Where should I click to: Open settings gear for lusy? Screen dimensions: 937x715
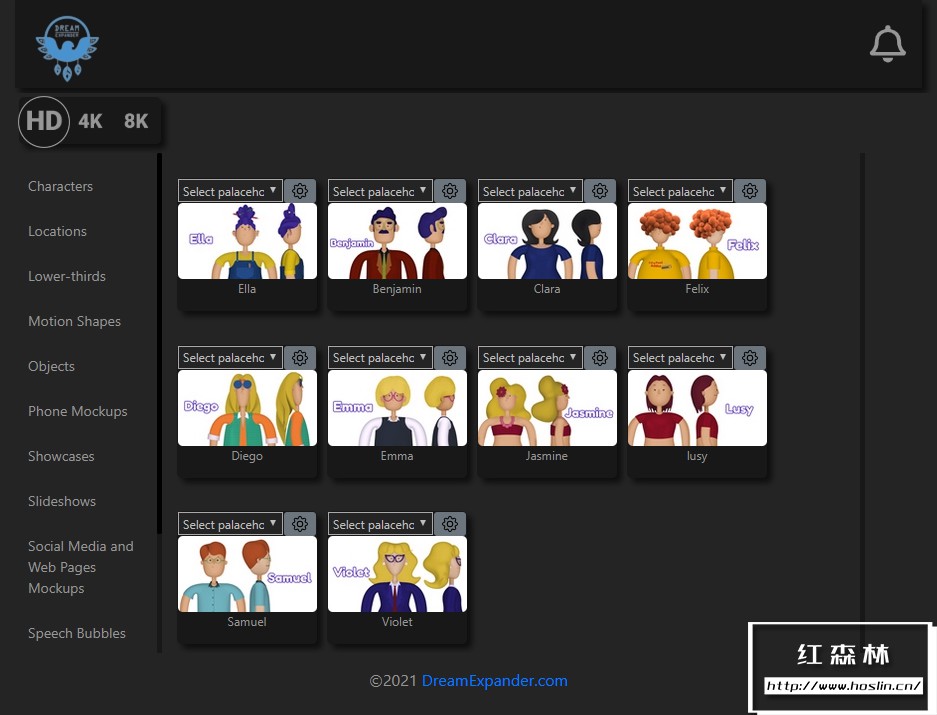click(x=750, y=358)
